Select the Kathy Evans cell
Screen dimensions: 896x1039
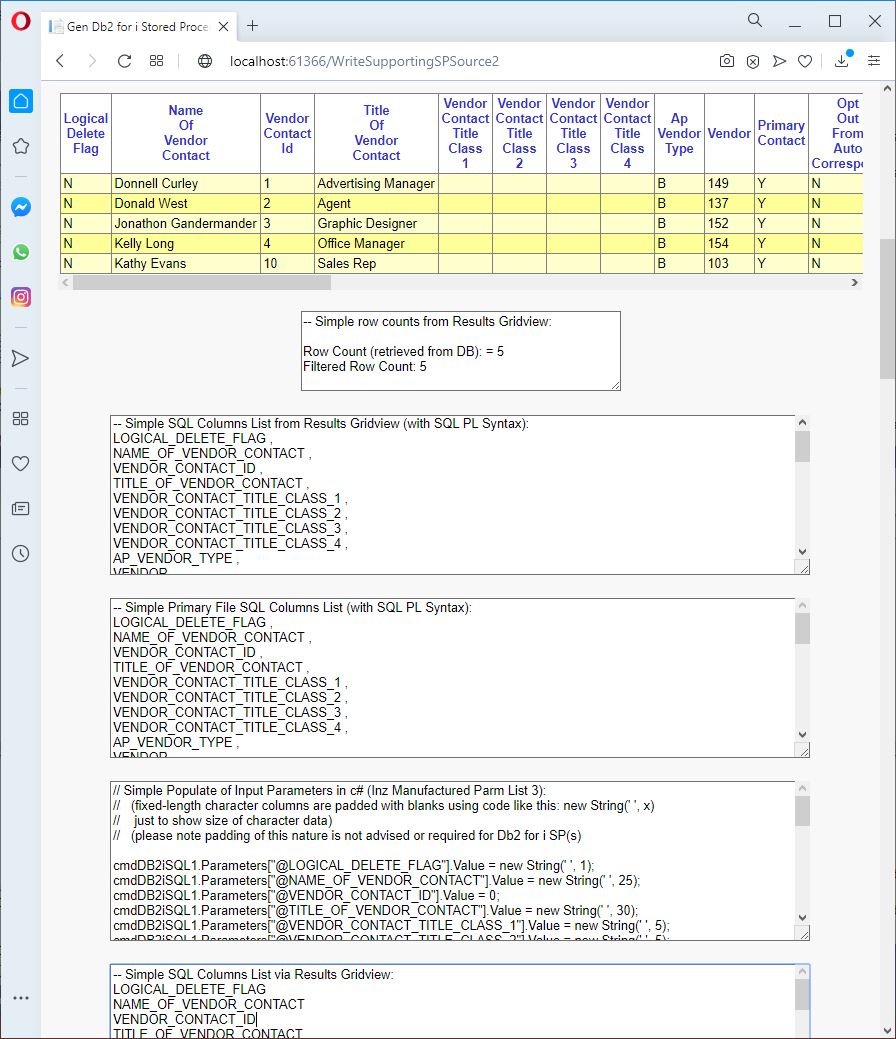[x=186, y=263]
